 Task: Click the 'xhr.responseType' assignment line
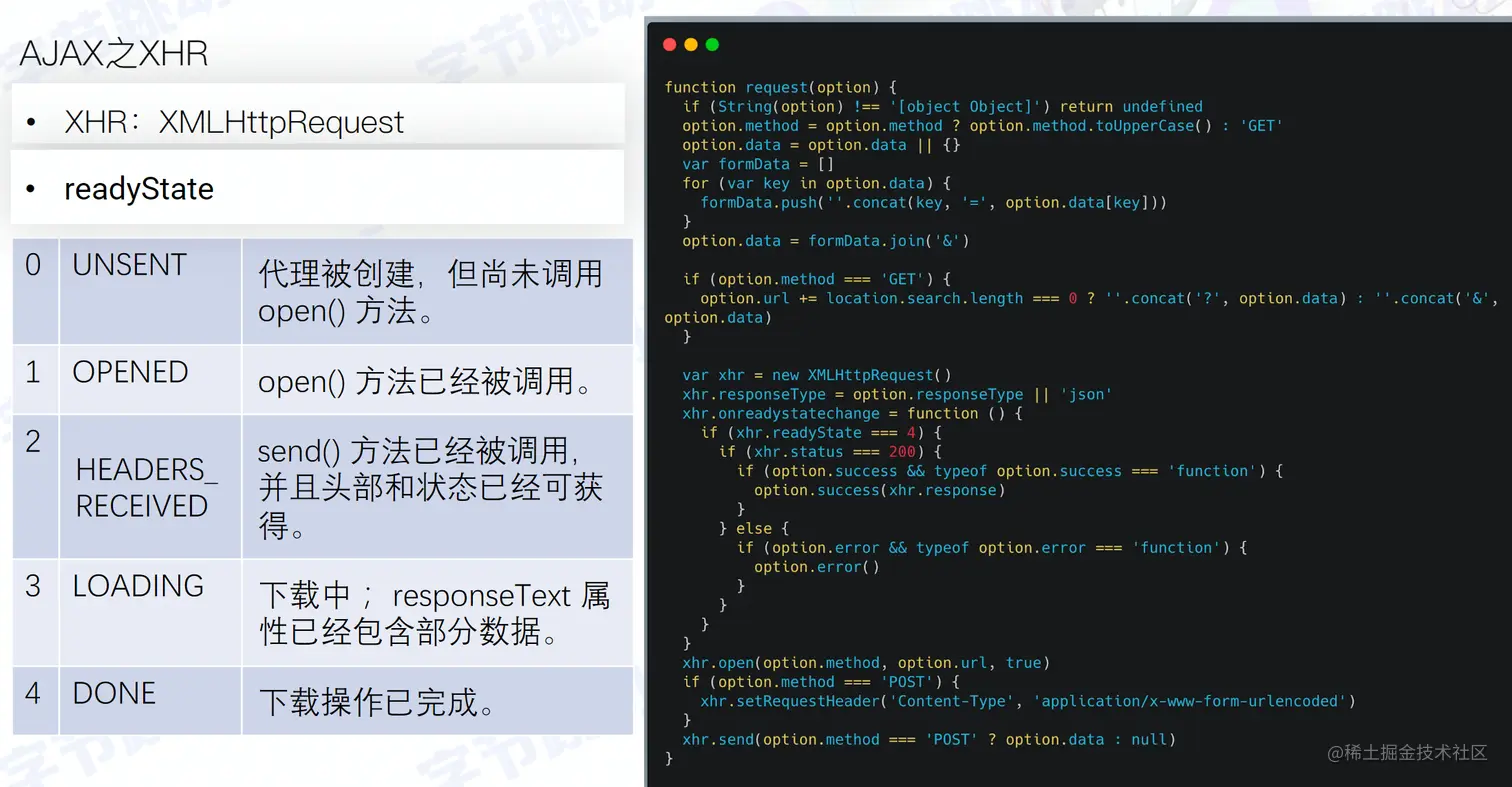click(898, 394)
